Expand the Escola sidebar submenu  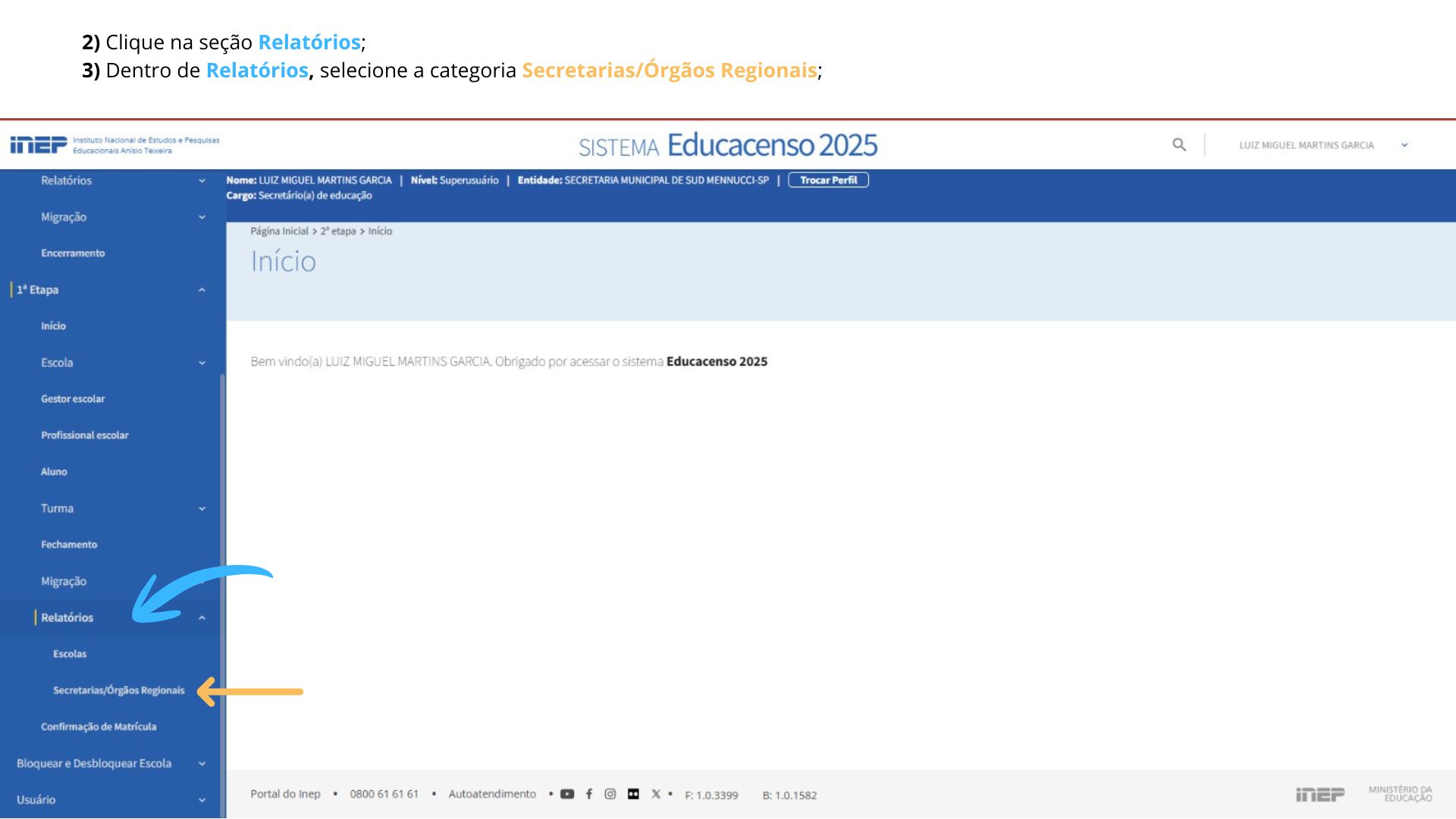click(x=202, y=362)
